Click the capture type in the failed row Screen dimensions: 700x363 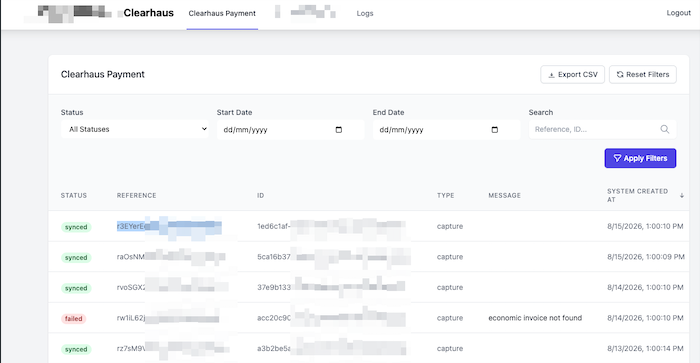click(x=450, y=318)
